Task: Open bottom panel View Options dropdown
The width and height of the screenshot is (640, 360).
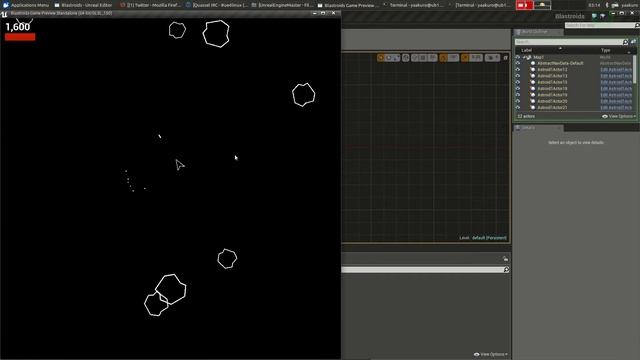Action: [491, 354]
